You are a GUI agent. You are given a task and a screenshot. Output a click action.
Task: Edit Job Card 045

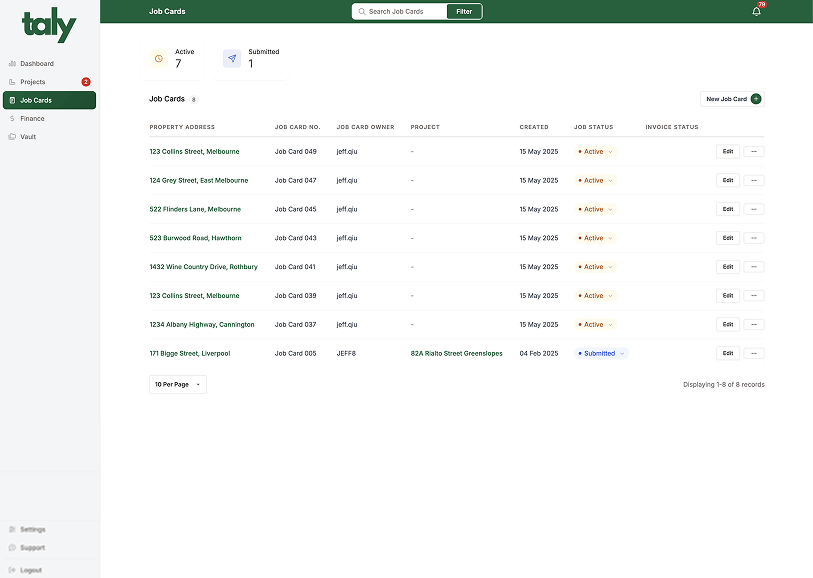pos(727,209)
